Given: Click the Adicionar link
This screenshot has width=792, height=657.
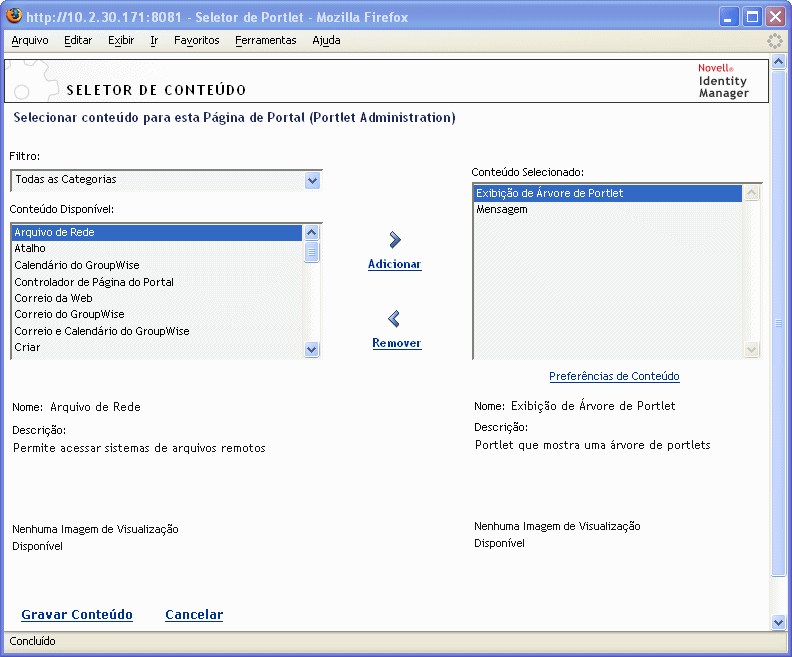Looking at the screenshot, I should click(394, 264).
